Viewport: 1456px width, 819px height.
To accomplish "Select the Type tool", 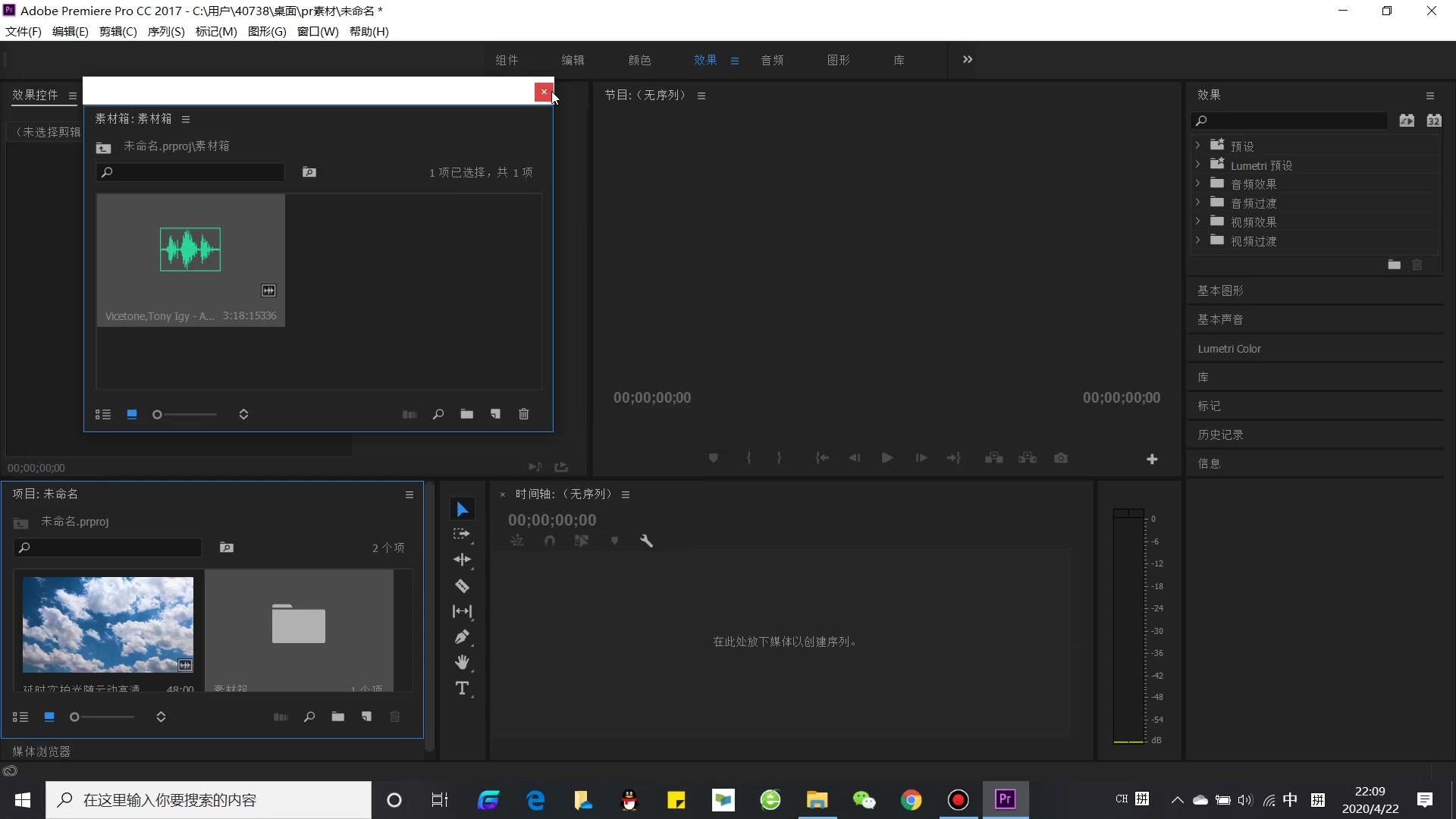I will tap(462, 689).
